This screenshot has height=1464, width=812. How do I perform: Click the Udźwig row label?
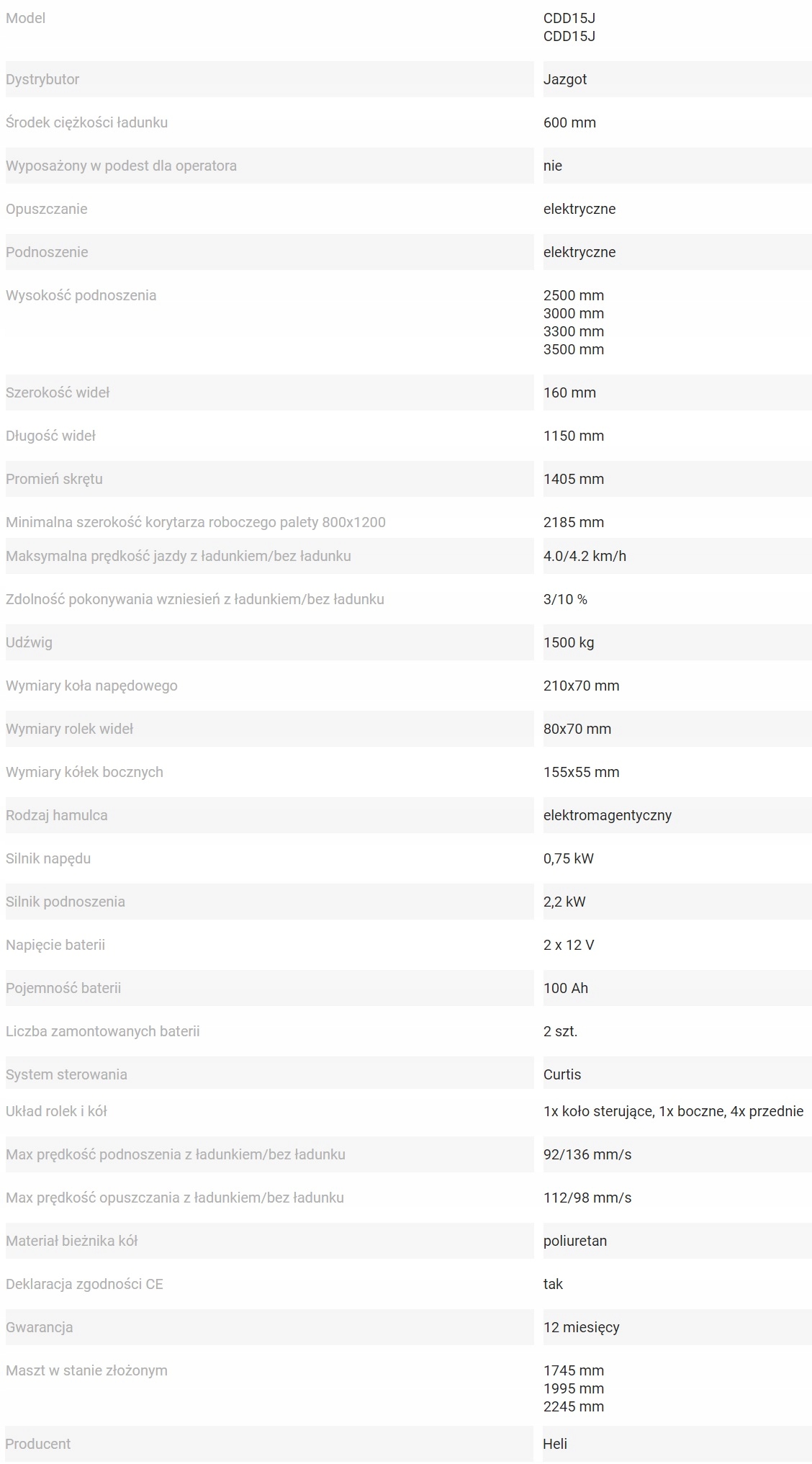(x=29, y=642)
